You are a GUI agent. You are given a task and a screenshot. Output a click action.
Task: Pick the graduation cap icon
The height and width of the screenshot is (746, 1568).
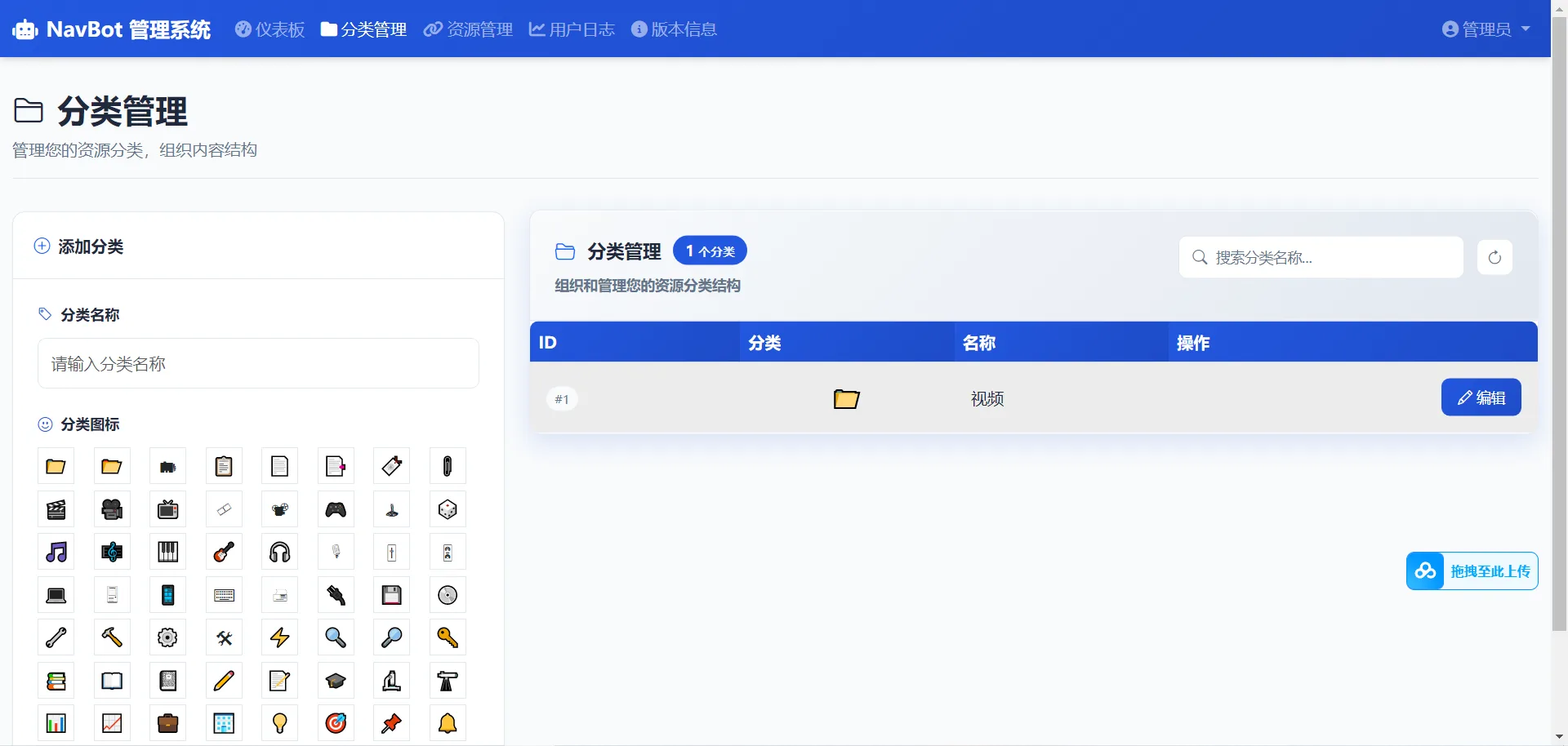335,680
